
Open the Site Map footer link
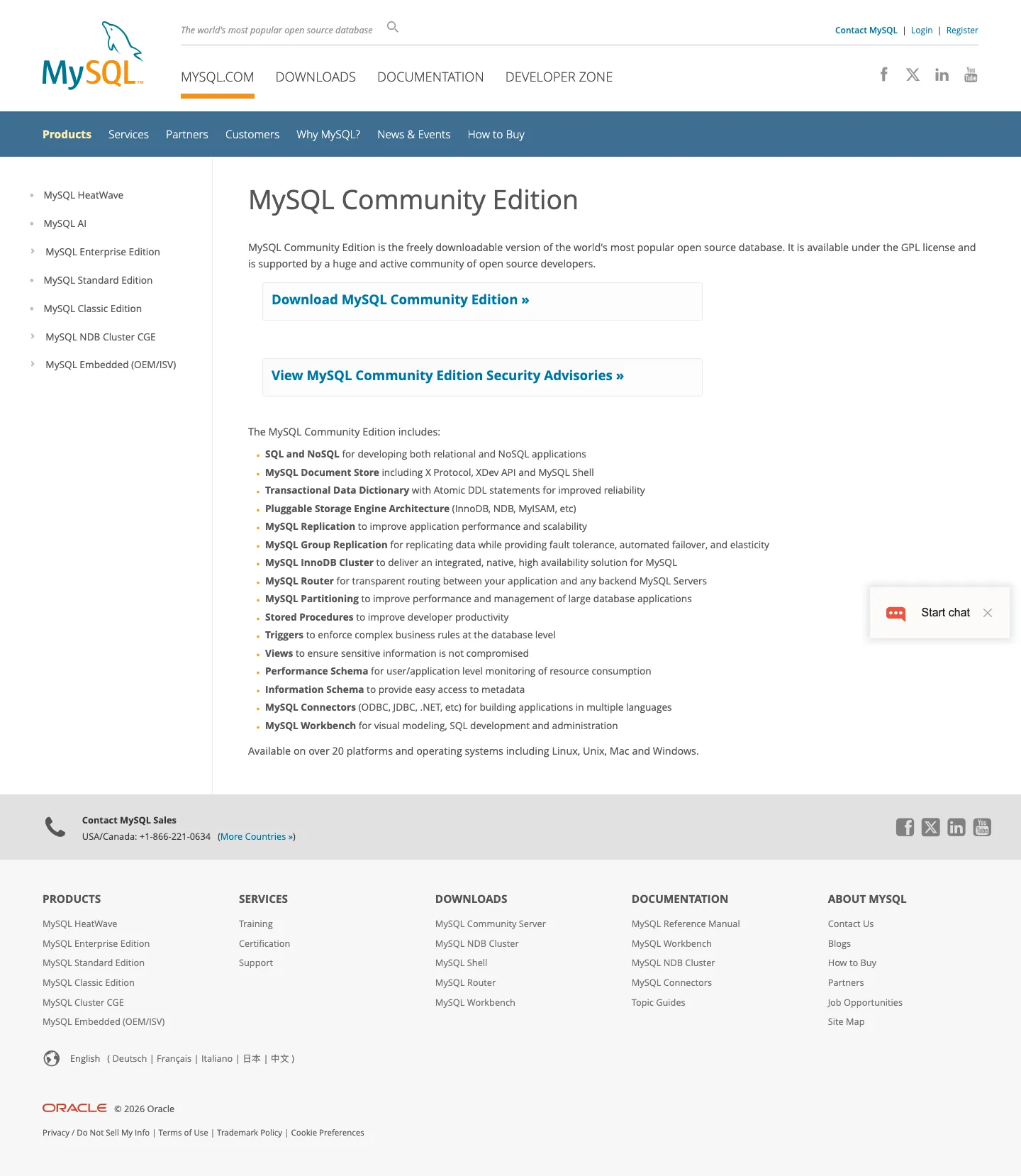(x=847, y=1021)
